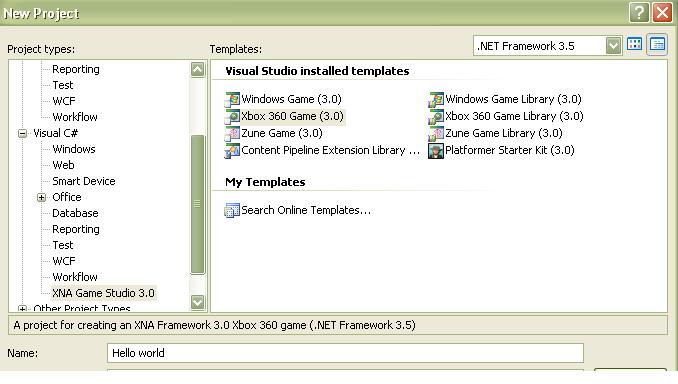Switch templates to large icons view
The width and height of the screenshot is (678, 384).
point(634,44)
